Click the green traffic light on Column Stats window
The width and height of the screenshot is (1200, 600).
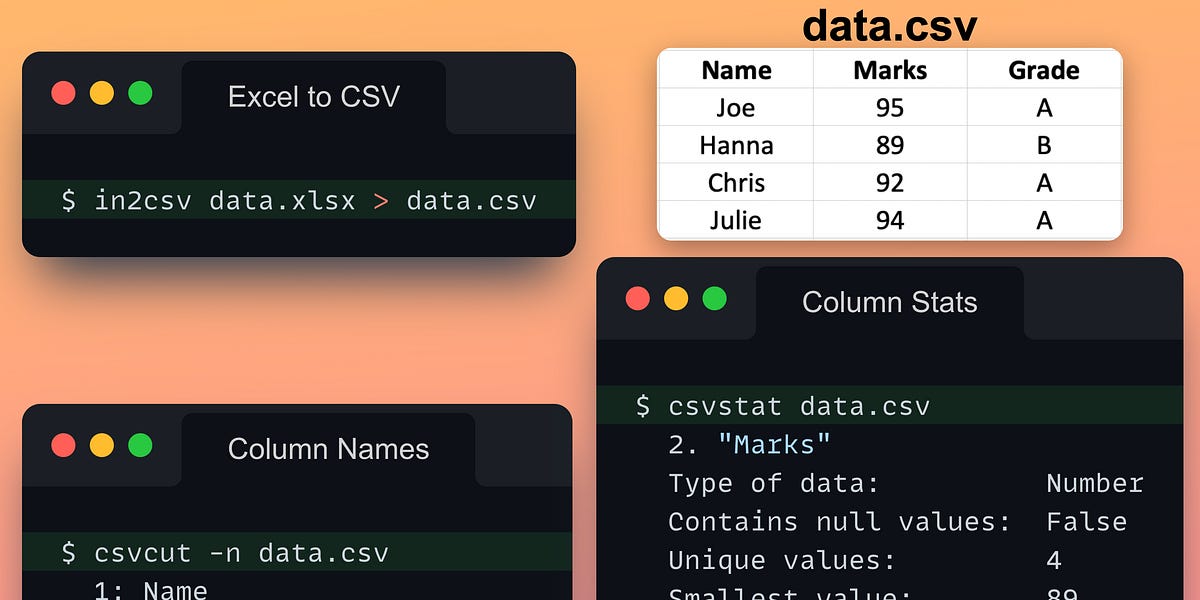point(714,298)
